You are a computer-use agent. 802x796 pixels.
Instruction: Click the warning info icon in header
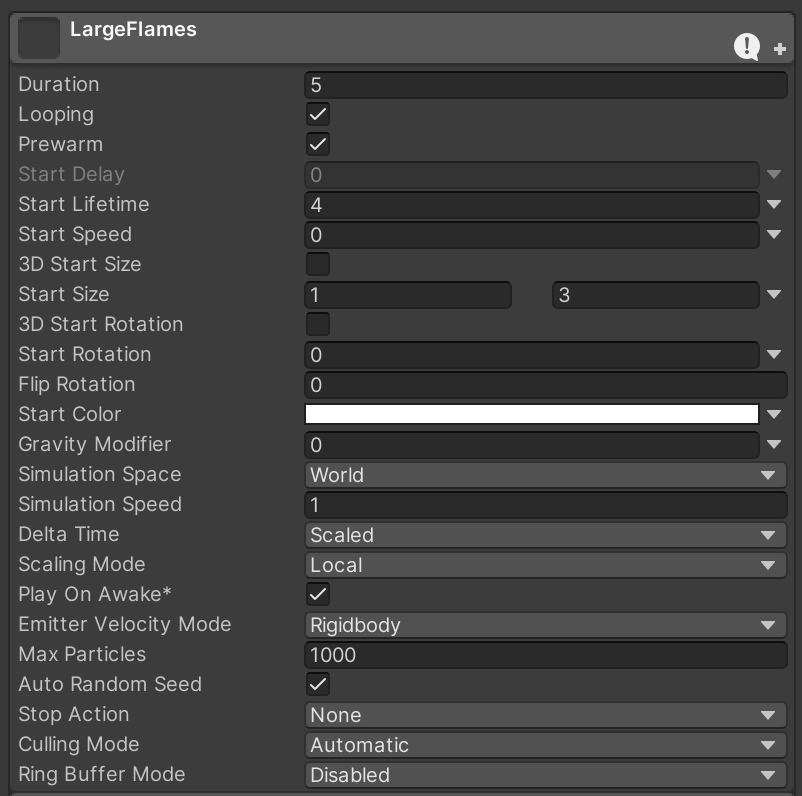coord(747,46)
